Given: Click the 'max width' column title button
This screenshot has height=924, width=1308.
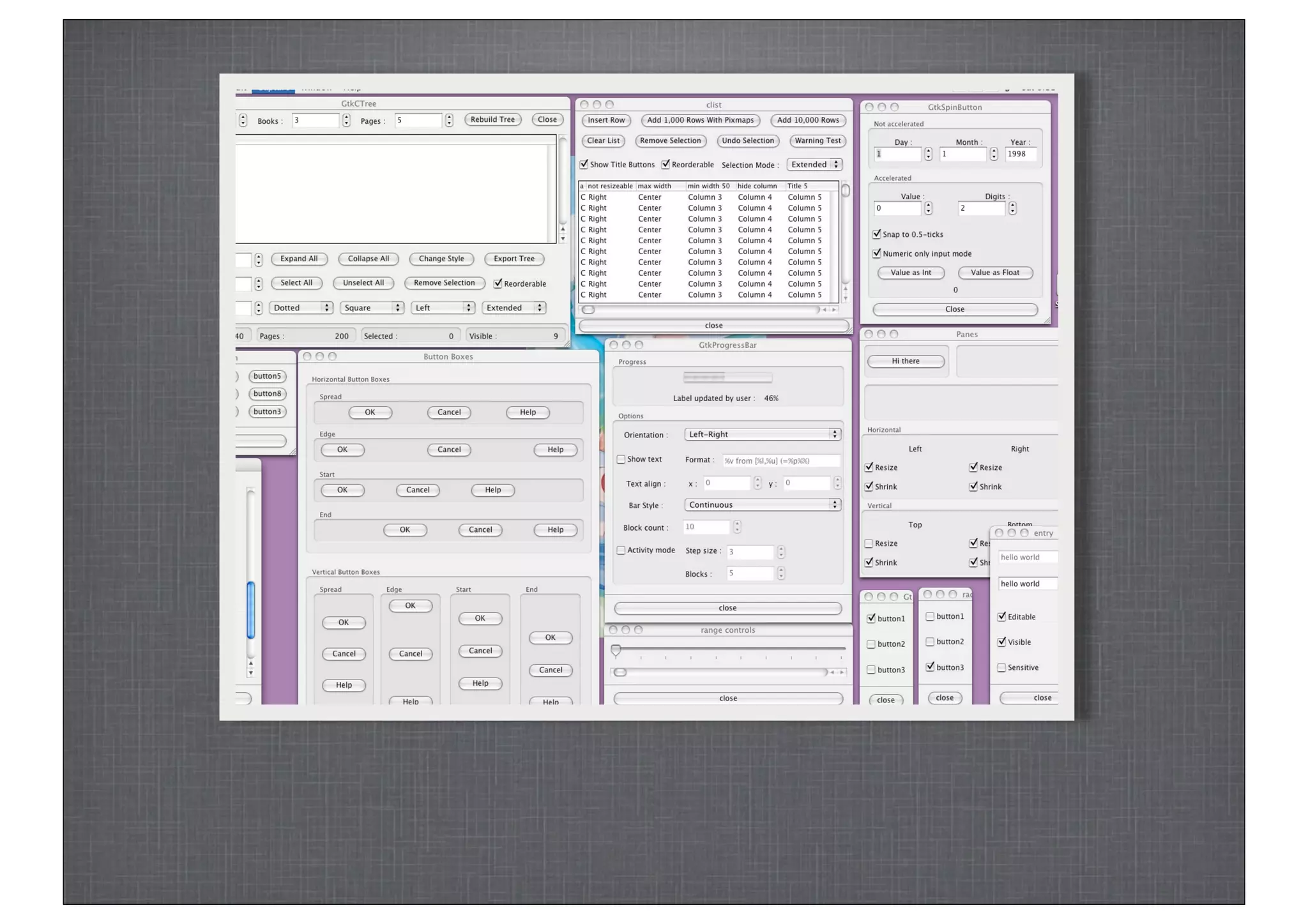Looking at the screenshot, I should click(x=655, y=186).
